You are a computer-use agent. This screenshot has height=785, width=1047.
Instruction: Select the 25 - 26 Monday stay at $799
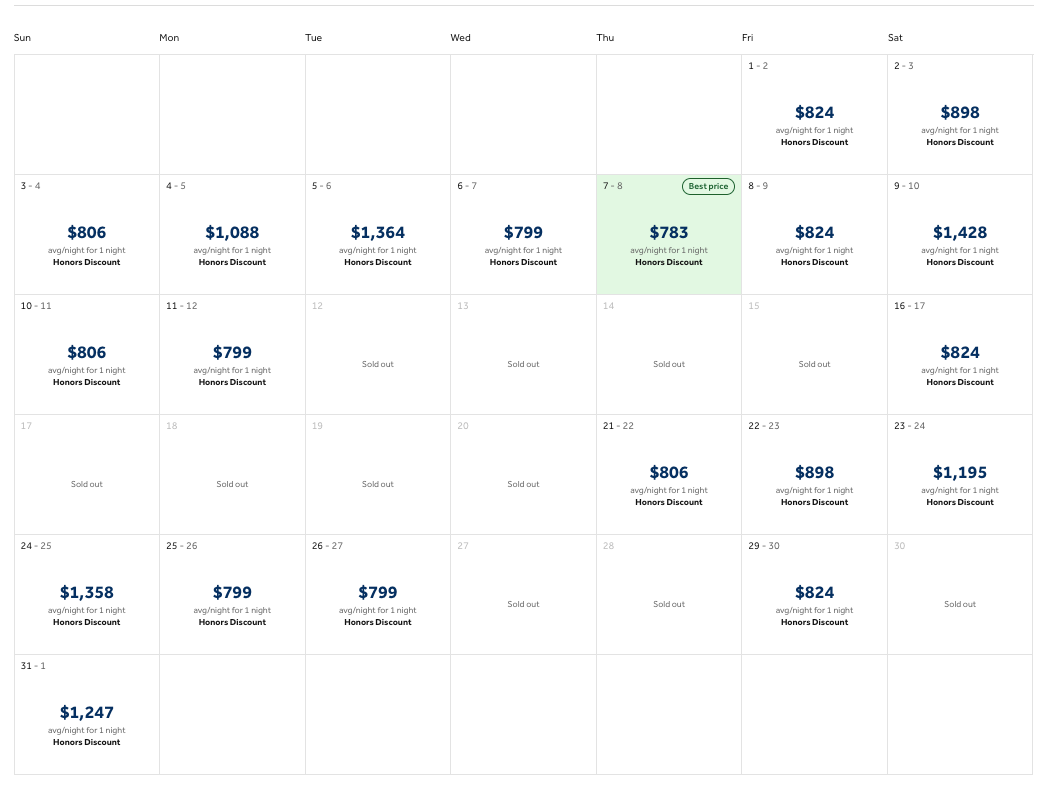click(x=232, y=594)
